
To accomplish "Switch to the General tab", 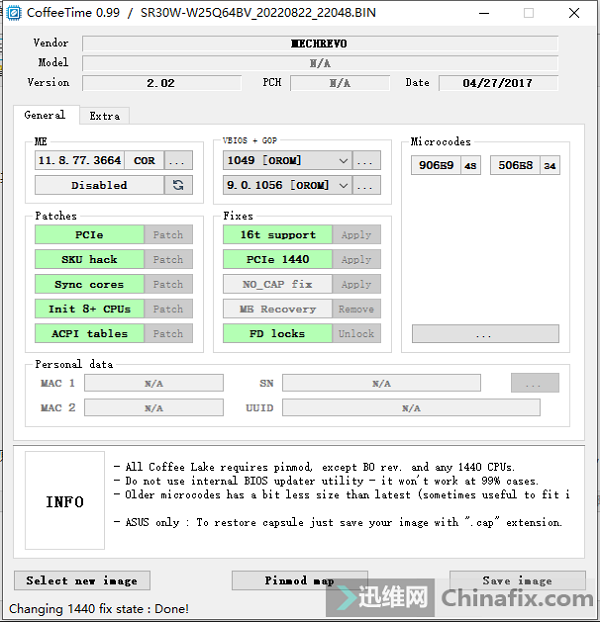I will pyautogui.click(x=45, y=115).
